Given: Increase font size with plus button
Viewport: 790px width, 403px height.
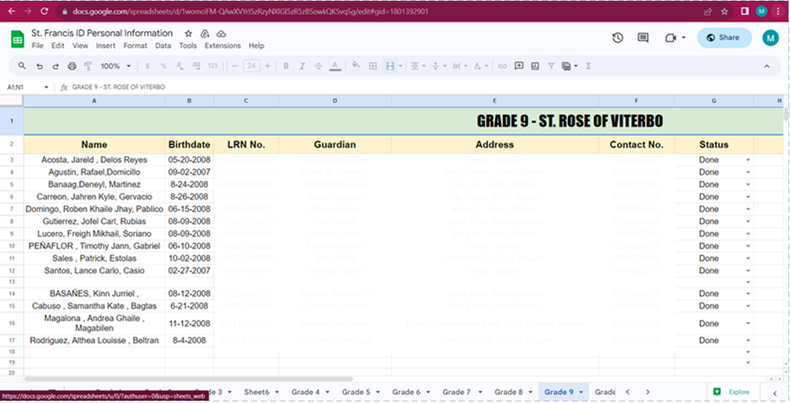Looking at the screenshot, I should tap(268, 66).
